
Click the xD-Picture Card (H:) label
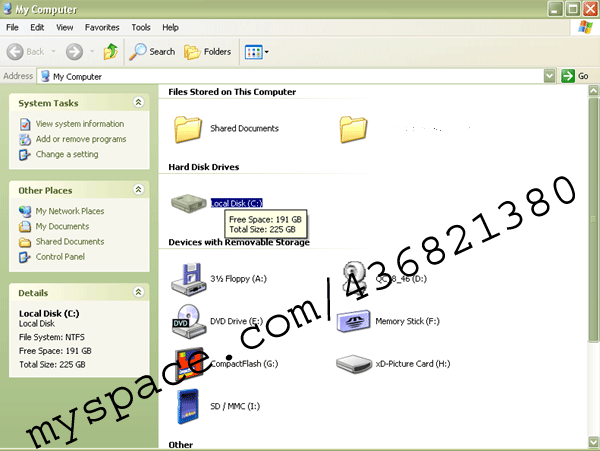tap(413, 364)
